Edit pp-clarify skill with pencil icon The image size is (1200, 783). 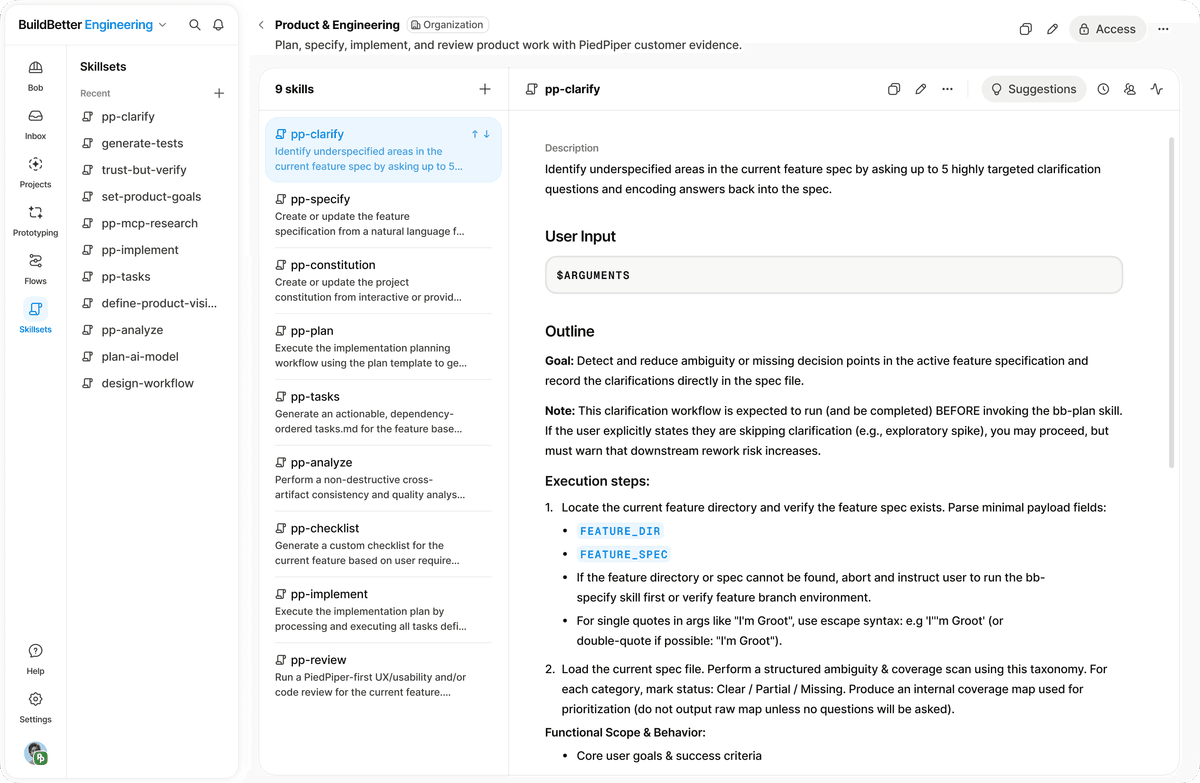(x=921, y=89)
